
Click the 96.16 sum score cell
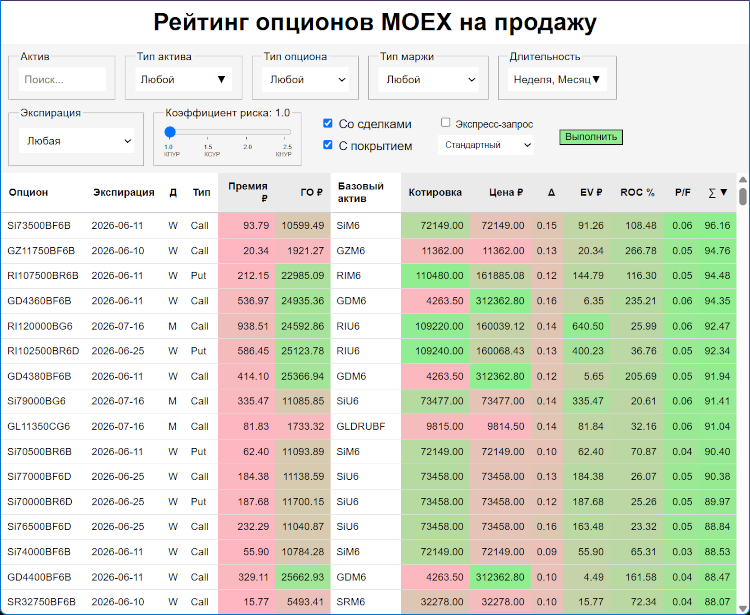(717, 225)
